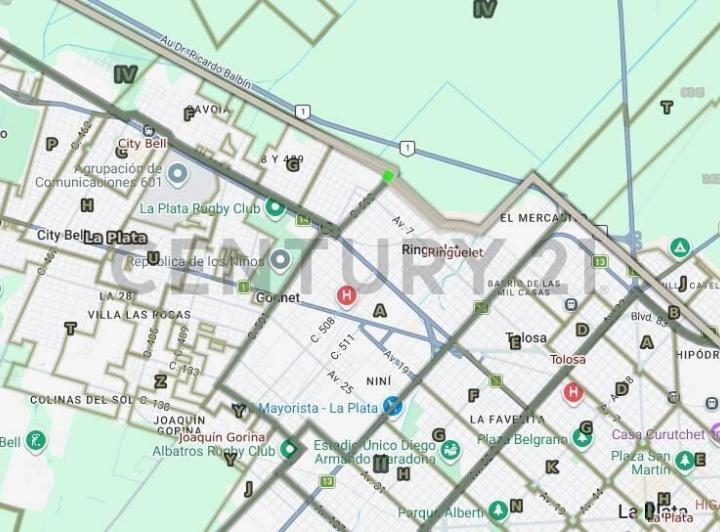This screenshot has height=532, width=720.
Task: Click the 'VILLA LAS ROCAS' label
Action: tap(139, 315)
